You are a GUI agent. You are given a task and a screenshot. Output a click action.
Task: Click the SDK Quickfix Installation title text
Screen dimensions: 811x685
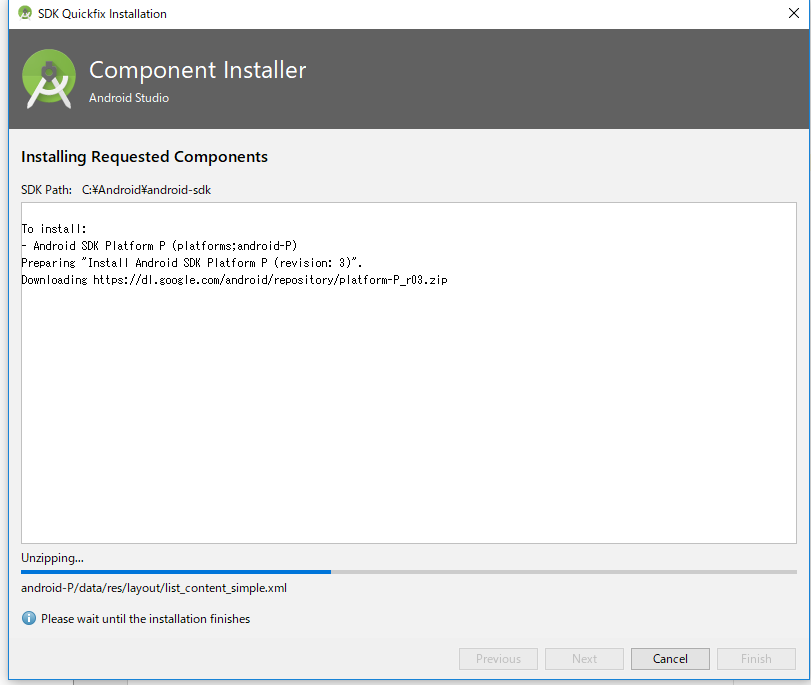(x=102, y=13)
